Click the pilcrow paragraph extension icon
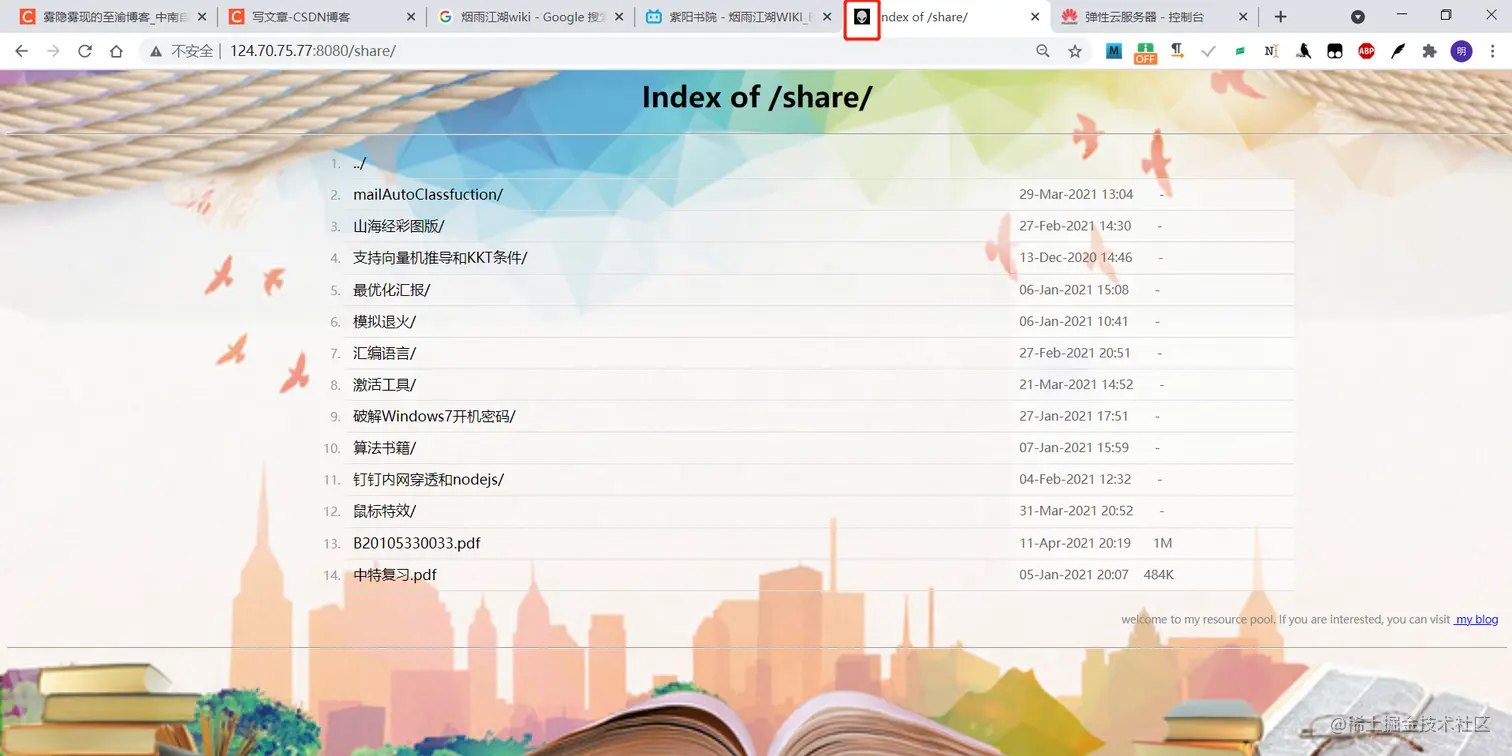The image size is (1512, 756). pos(1177,51)
